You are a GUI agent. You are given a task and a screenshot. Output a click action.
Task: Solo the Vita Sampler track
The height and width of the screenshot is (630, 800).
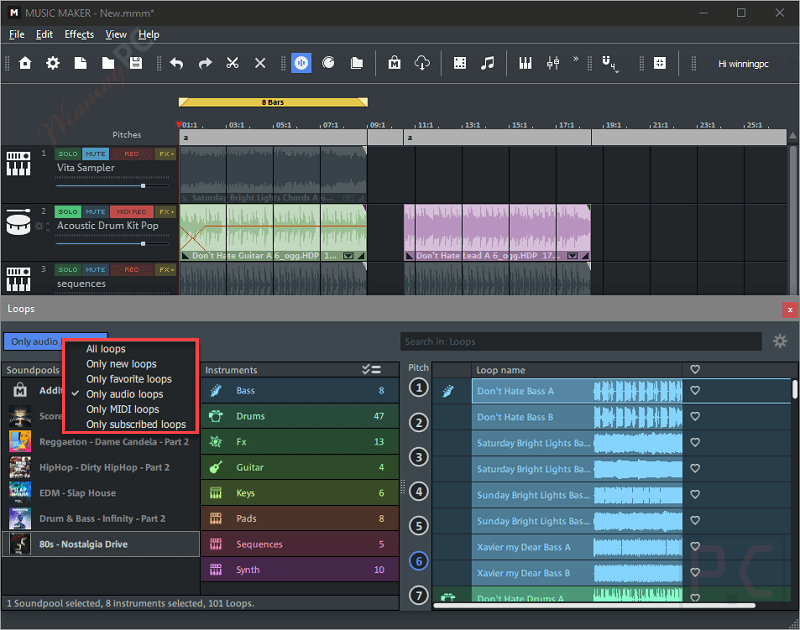[68, 154]
